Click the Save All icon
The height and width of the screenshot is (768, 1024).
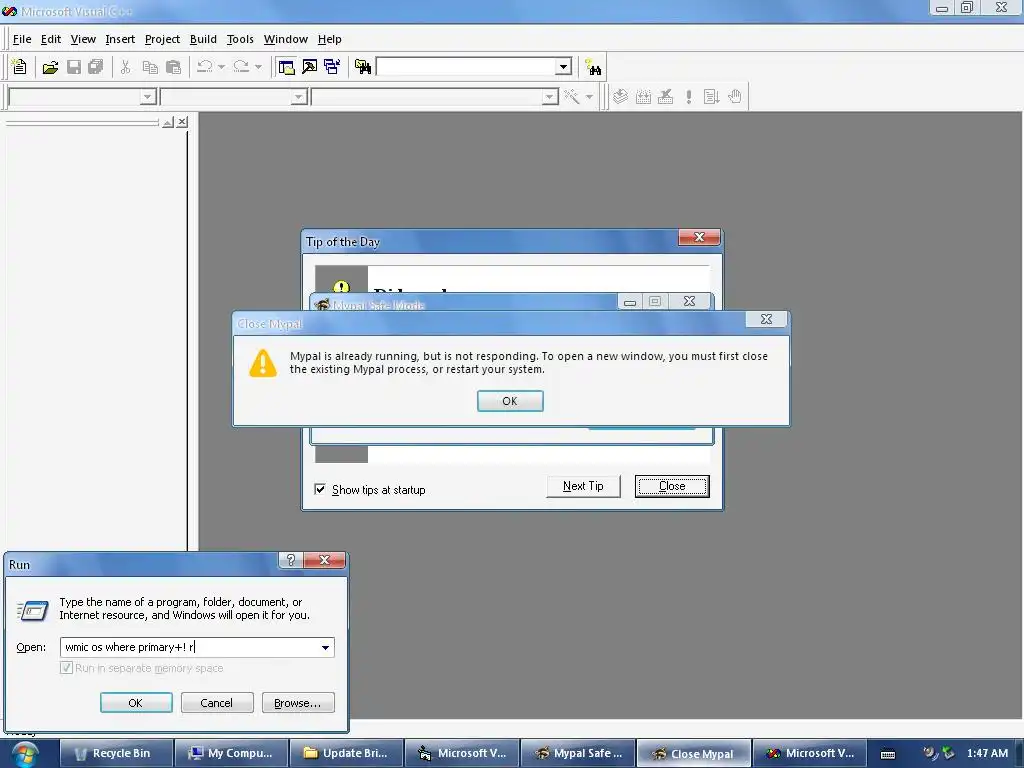click(96, 67)
